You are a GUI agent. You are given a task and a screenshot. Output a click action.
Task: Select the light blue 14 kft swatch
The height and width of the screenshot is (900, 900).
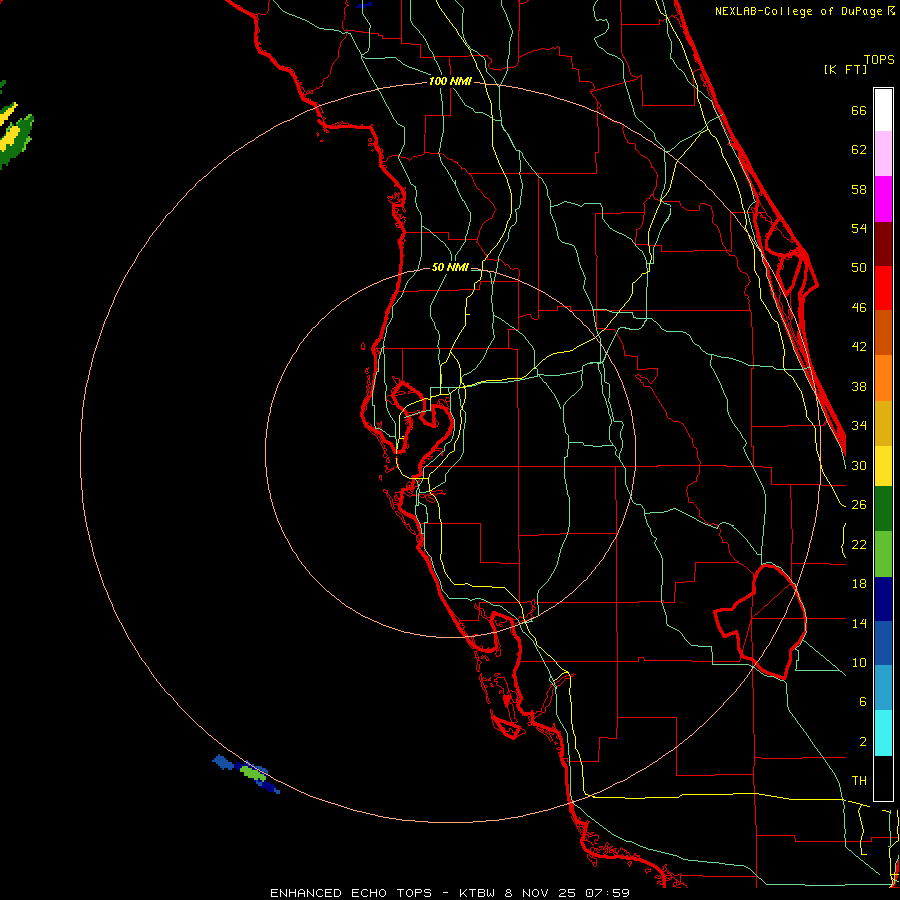(x=883, y=688)
